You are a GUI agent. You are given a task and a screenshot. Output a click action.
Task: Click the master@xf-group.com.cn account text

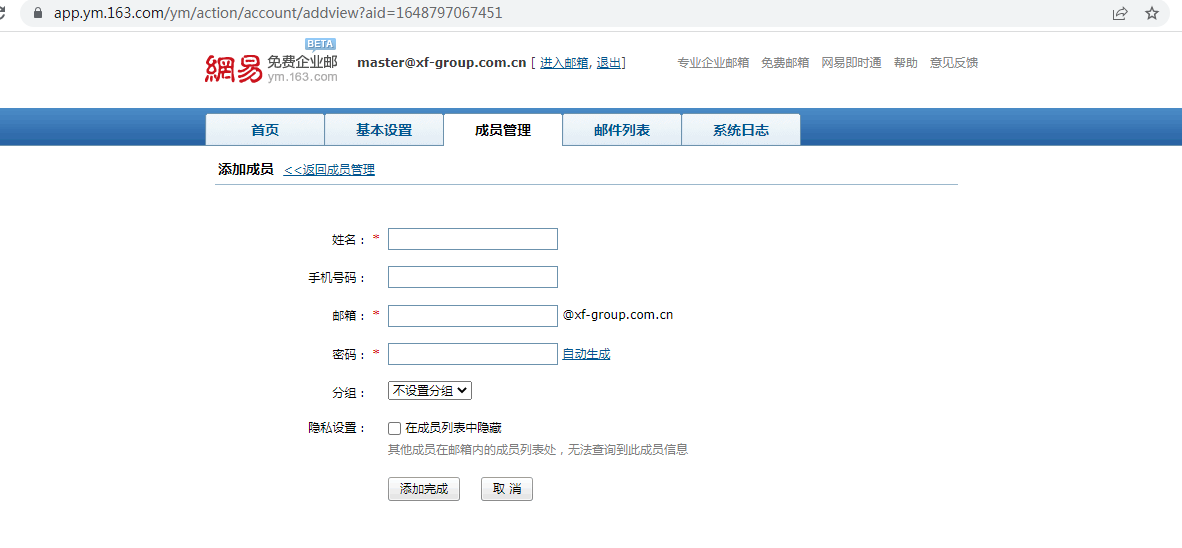pos(441,63)
